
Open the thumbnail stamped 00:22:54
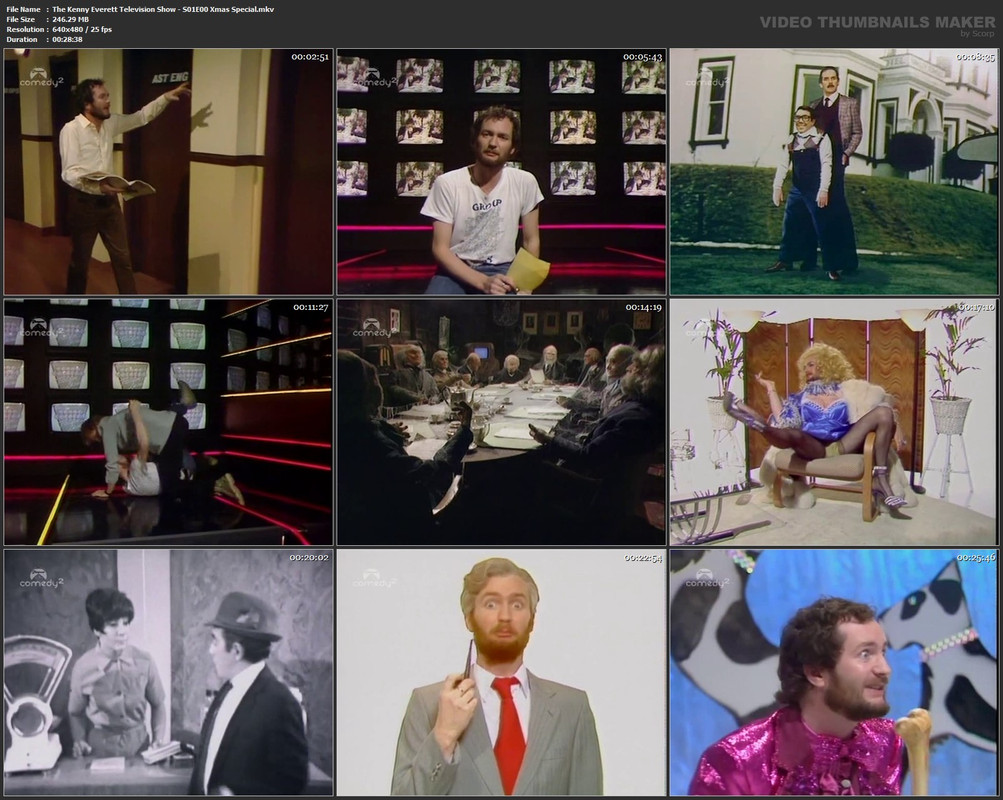pos(502,673)
